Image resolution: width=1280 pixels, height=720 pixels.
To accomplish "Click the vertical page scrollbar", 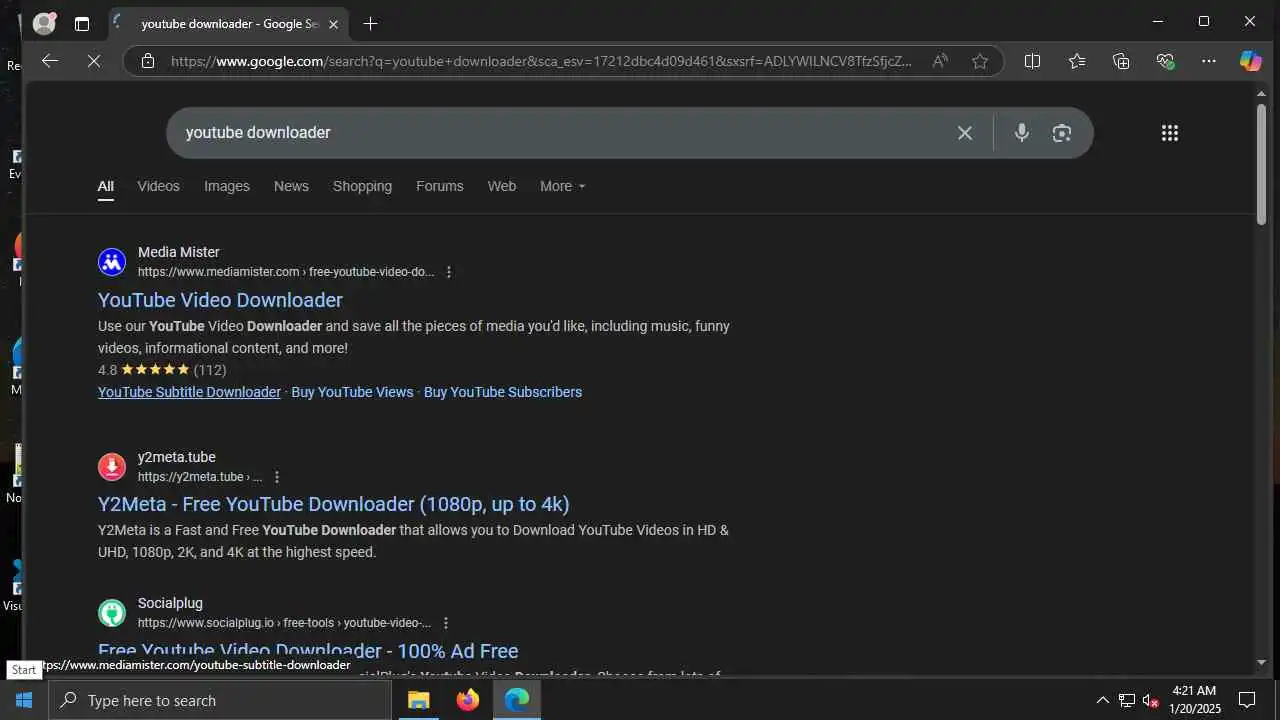I will coord(1261,165).
